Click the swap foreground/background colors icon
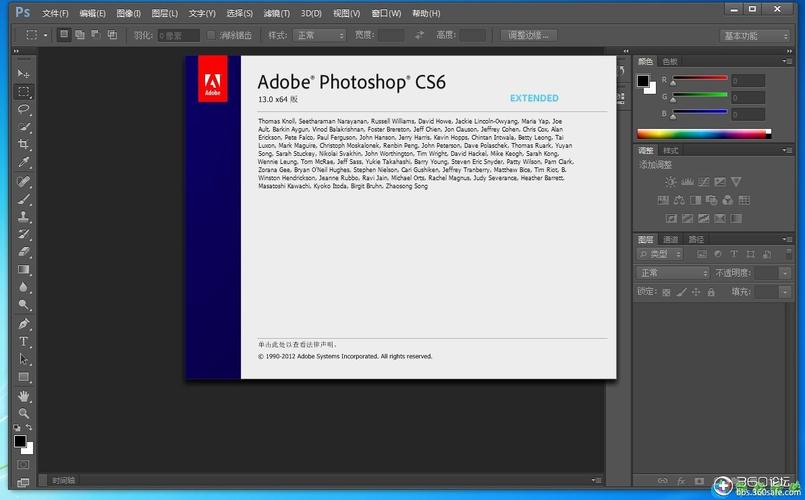805x500 pixels. click(x=29, y=427)
